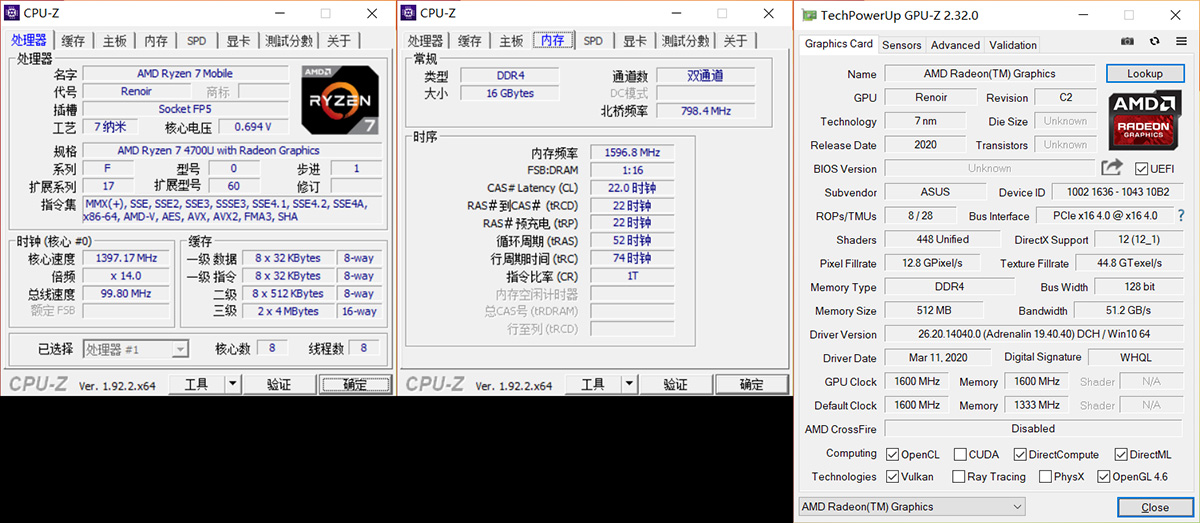Select GPU-Z Graphics Card tab
This screenshot has height=523, width=1200.
[839, 44]
